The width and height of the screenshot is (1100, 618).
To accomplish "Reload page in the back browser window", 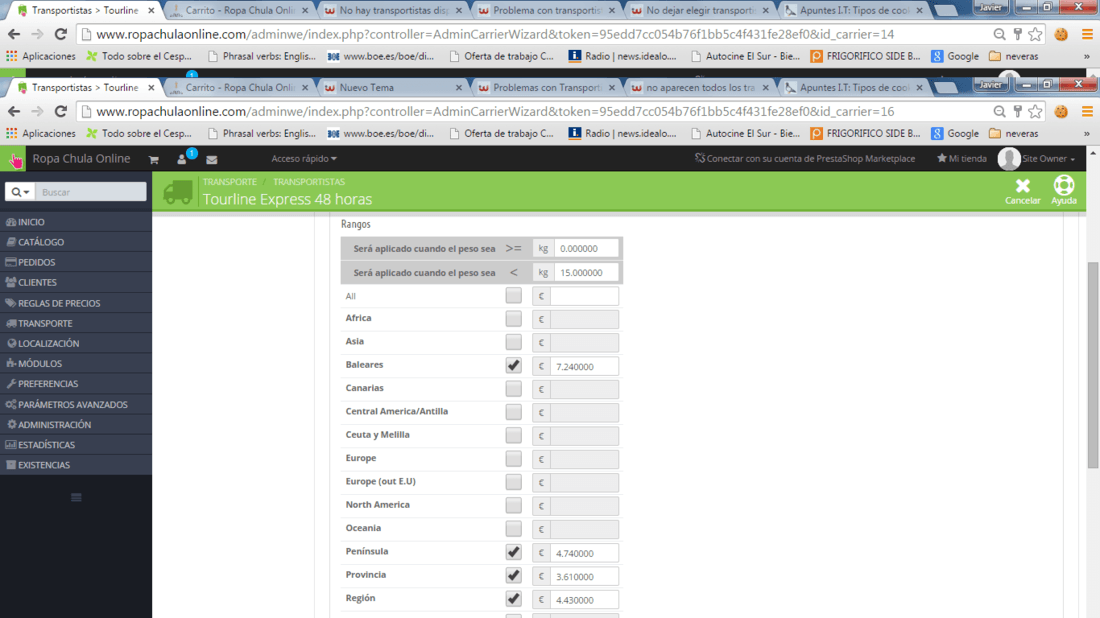I will (61, 34).
